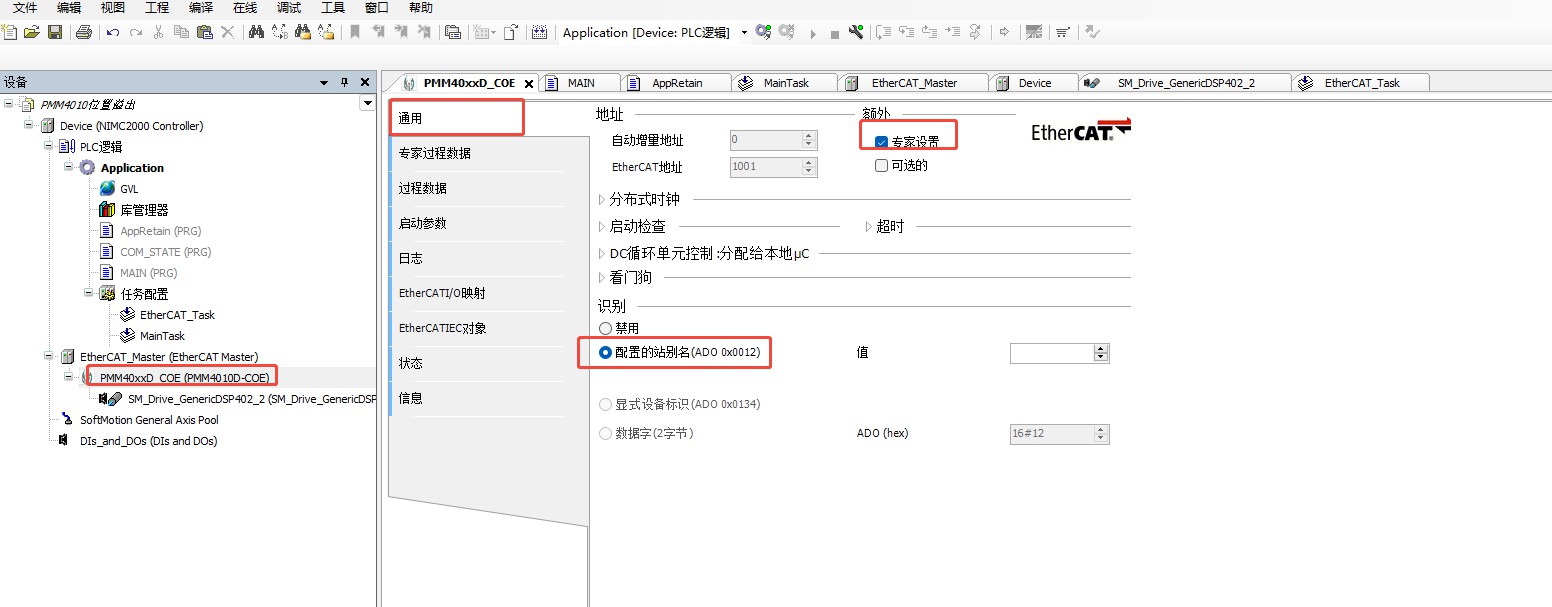Click the Toggle bookmark icon

click(x=355, y=32)
